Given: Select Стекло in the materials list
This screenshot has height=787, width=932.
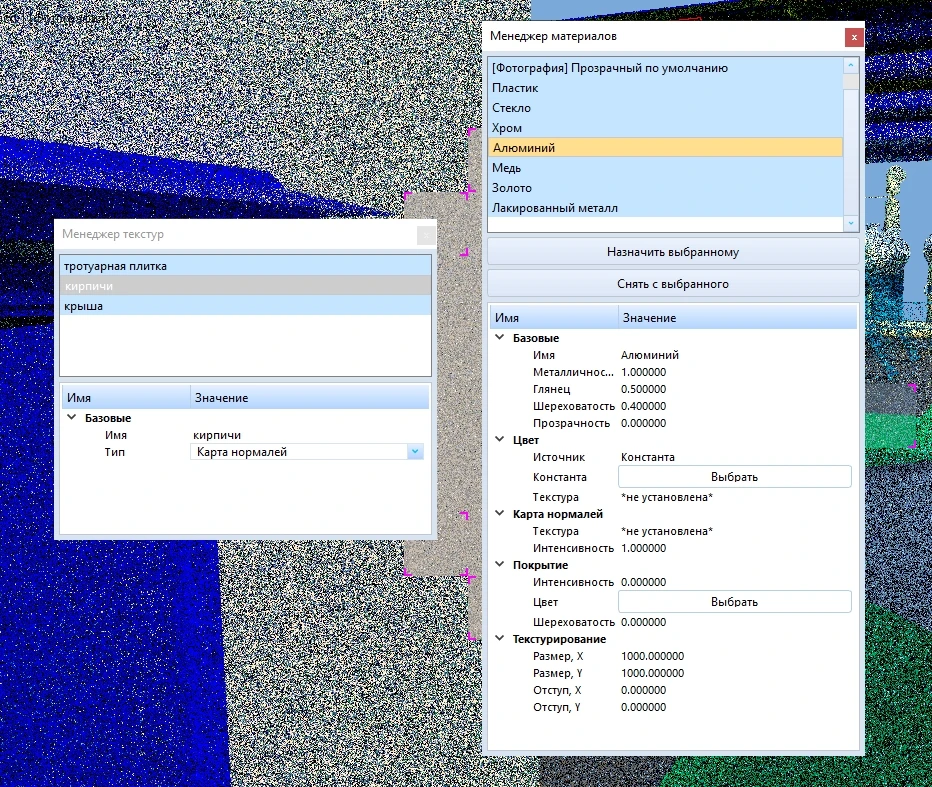Looking at the screenshot, I should point(511,108).
